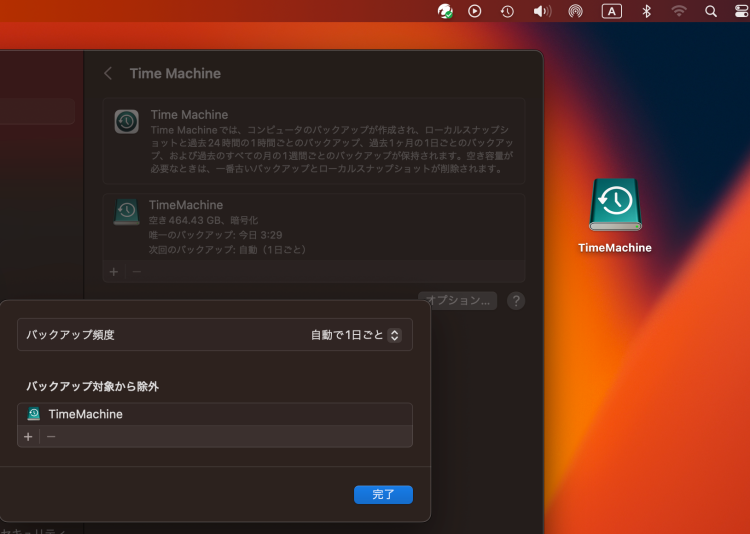Viewport: 750px width, 534px height.
Task: Open the Time Machine menu bar icon
Action: 507,11
